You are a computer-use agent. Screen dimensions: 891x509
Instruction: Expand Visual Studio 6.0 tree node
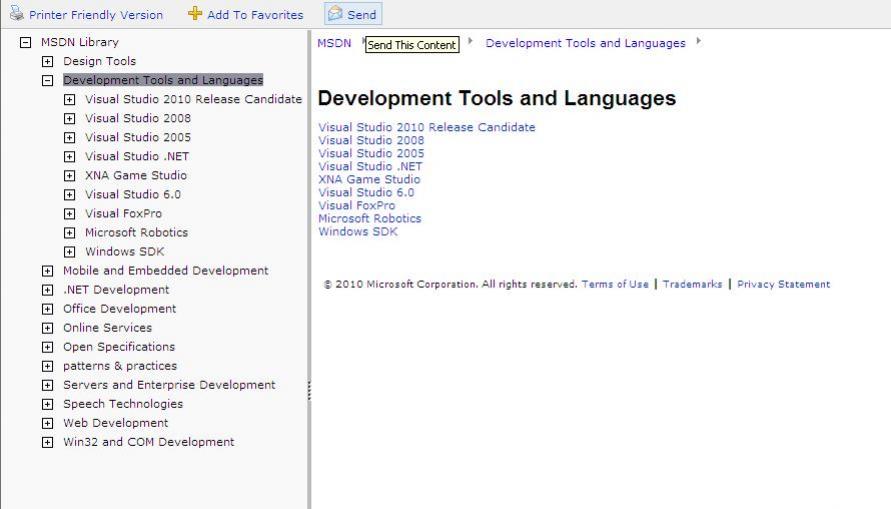[x=69, y=195]
